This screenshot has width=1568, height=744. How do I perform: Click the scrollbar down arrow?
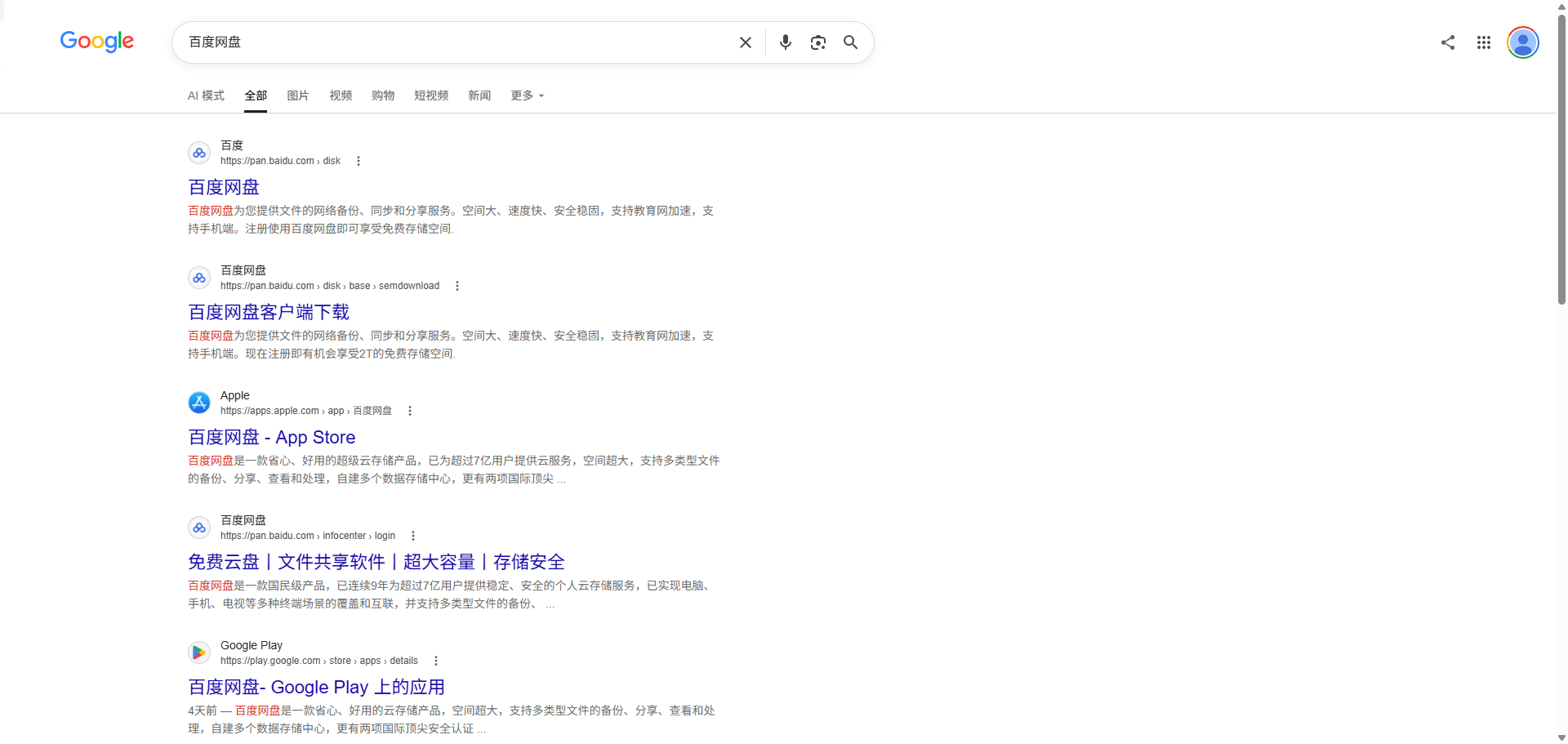tap(1561, 737)
